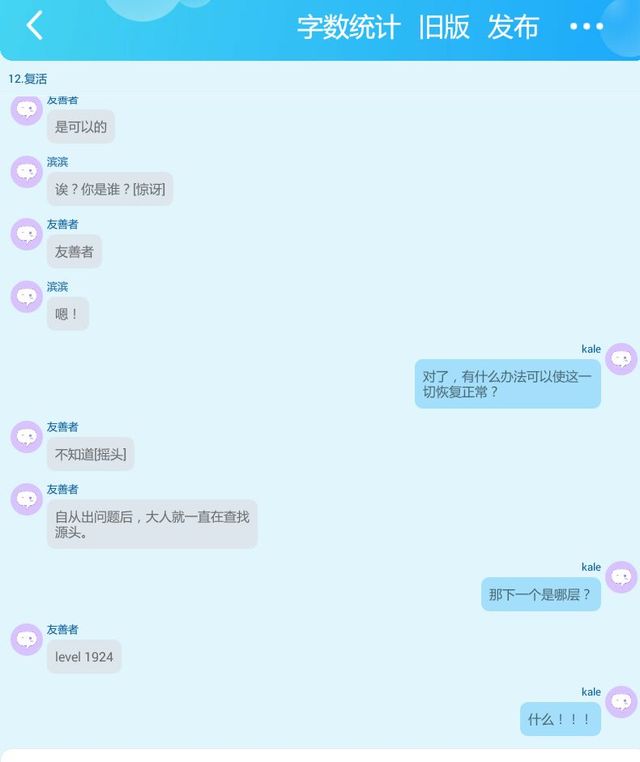
Task: Select the 诶?你是谁?[惊讶] message bubble
Action: point(110,189)
